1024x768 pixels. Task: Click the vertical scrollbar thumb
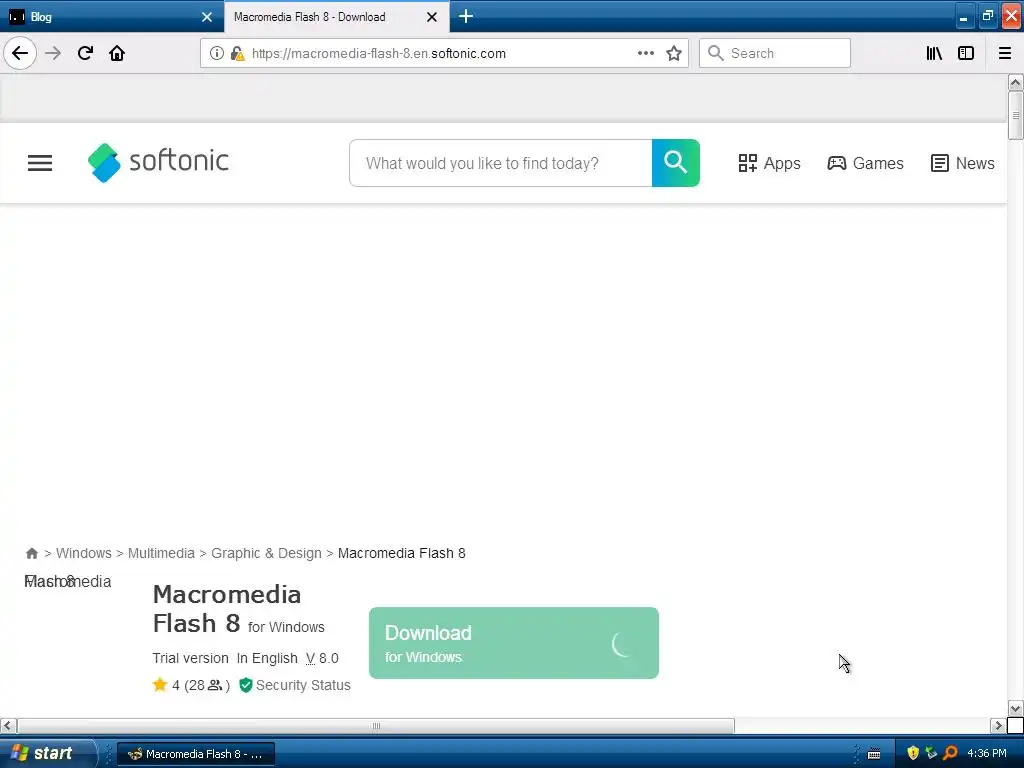pos(1016,116)
